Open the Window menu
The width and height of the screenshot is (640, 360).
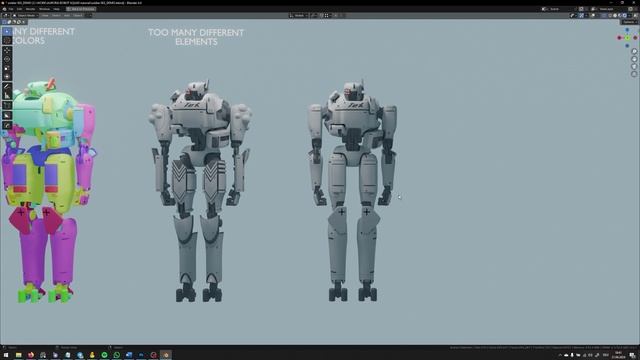[x=44, y=9]
